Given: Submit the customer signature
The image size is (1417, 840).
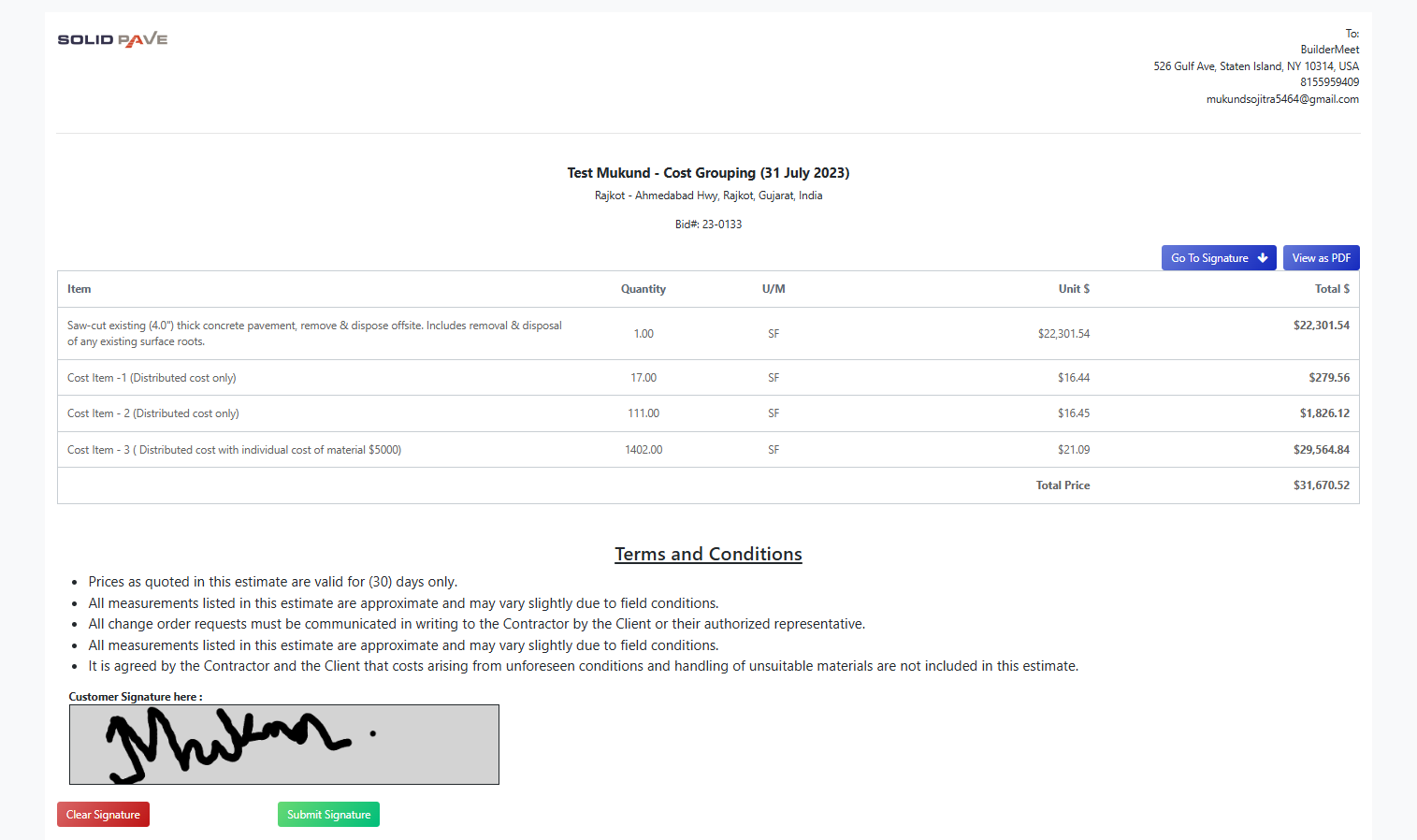Looking at the screenshot, I should 328,814.
